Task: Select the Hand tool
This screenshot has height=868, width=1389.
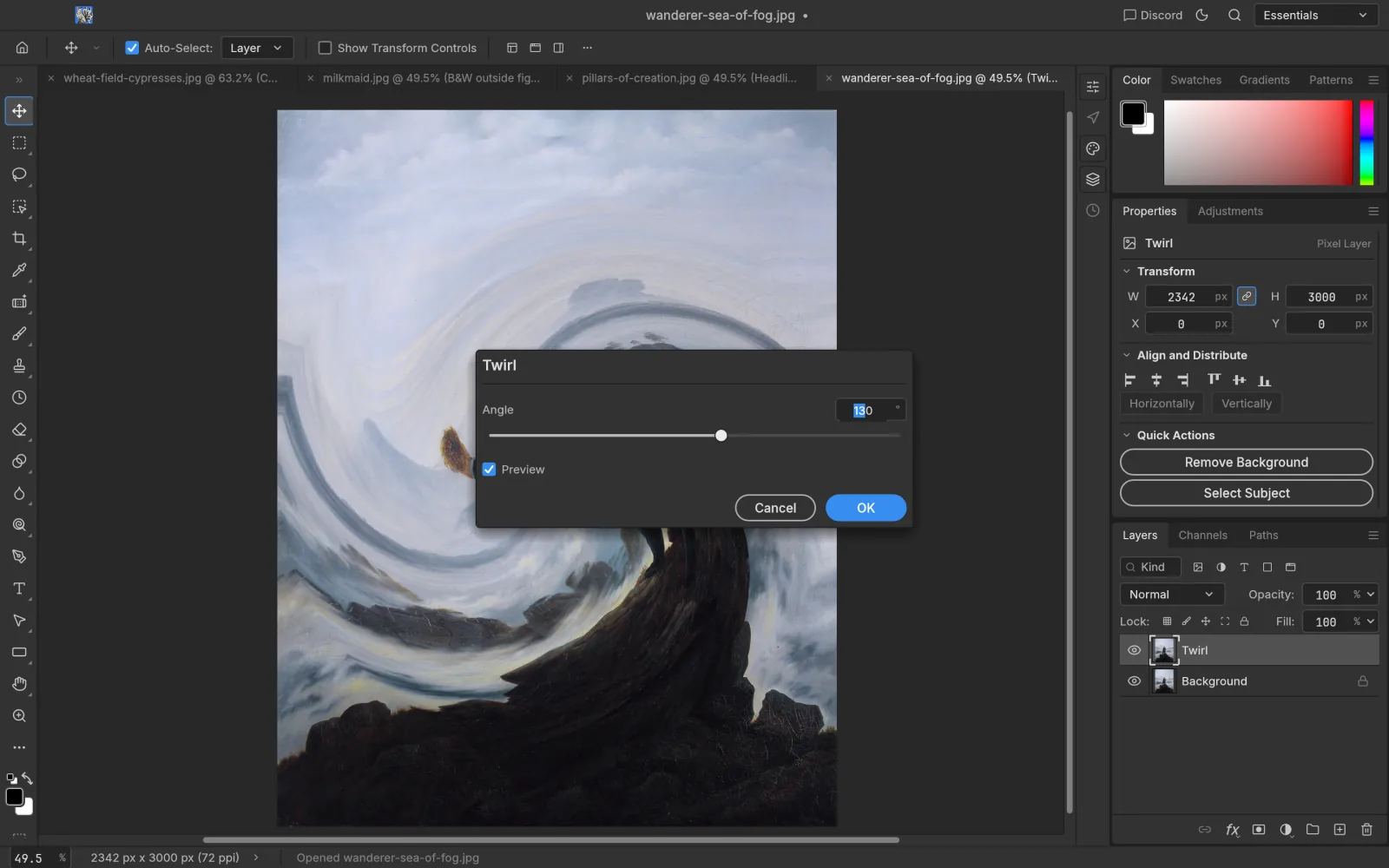Action: pos(19,684)
